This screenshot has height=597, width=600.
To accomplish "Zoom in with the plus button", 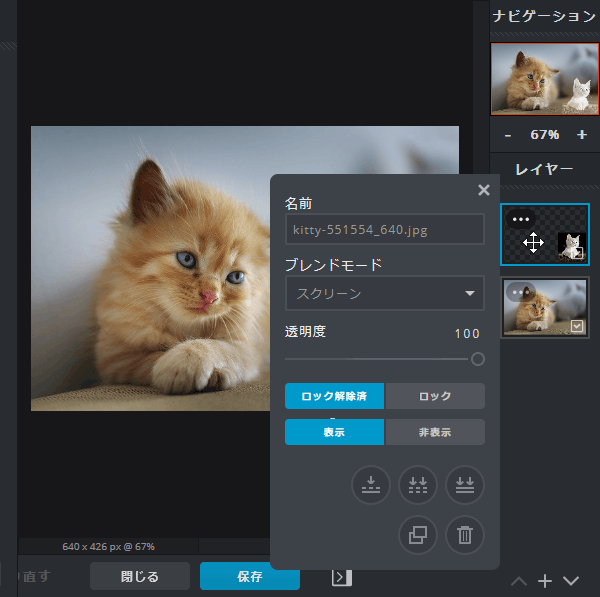I will 582,134.
